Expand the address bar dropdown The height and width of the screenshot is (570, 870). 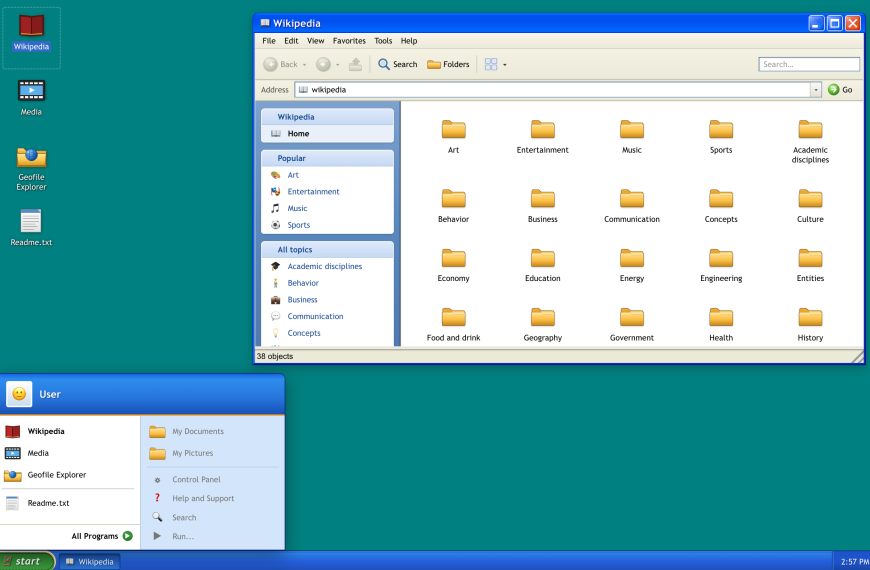click(x=816, y=89)
